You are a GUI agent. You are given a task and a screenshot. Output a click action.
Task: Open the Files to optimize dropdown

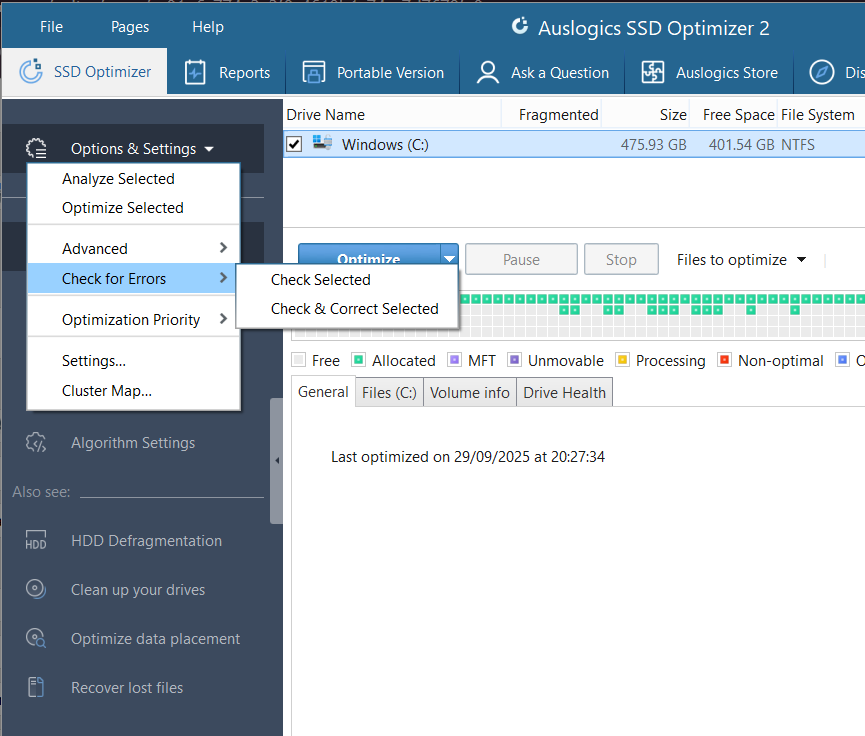741,260
